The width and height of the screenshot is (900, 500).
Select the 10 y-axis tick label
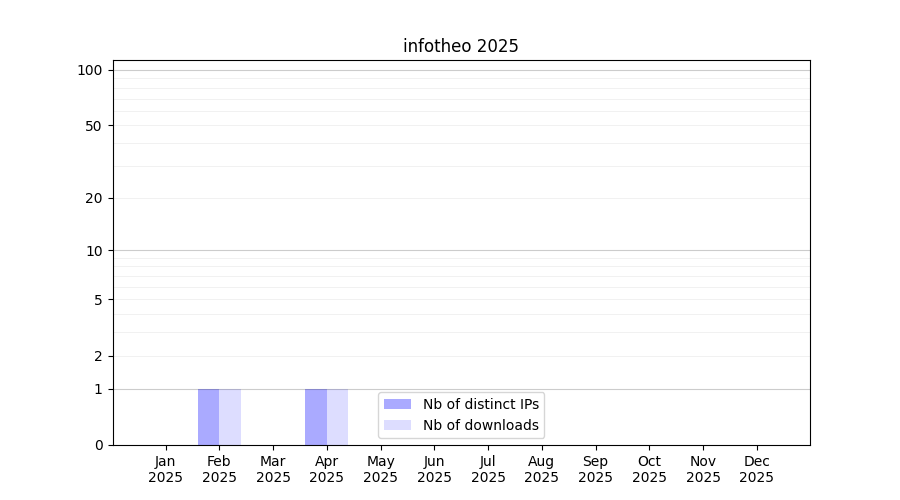[93, 251]
